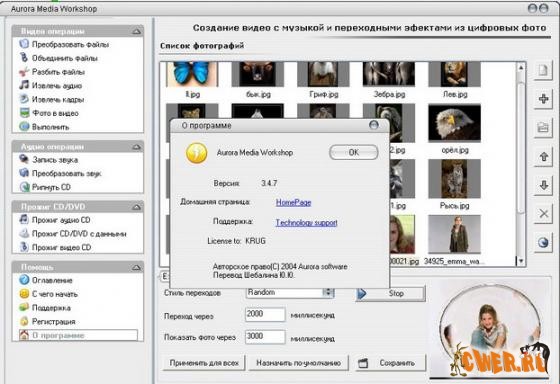560x384 pixels.
Task: Click the plus icon to add photos
Action: pyautogui.click(x=543, y=99)
